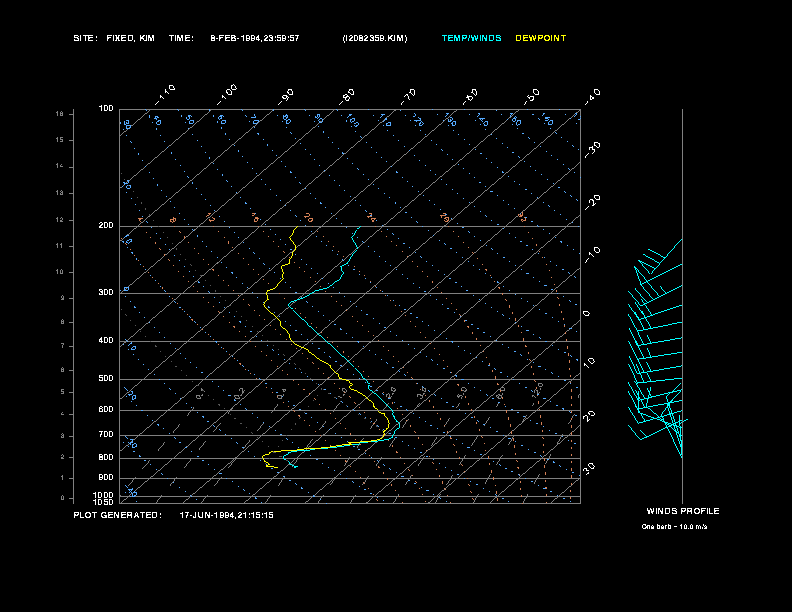Click the site name 'FIXED, KJM'
The height and width of the screenshot is (612, 792).
coord(130,38)
